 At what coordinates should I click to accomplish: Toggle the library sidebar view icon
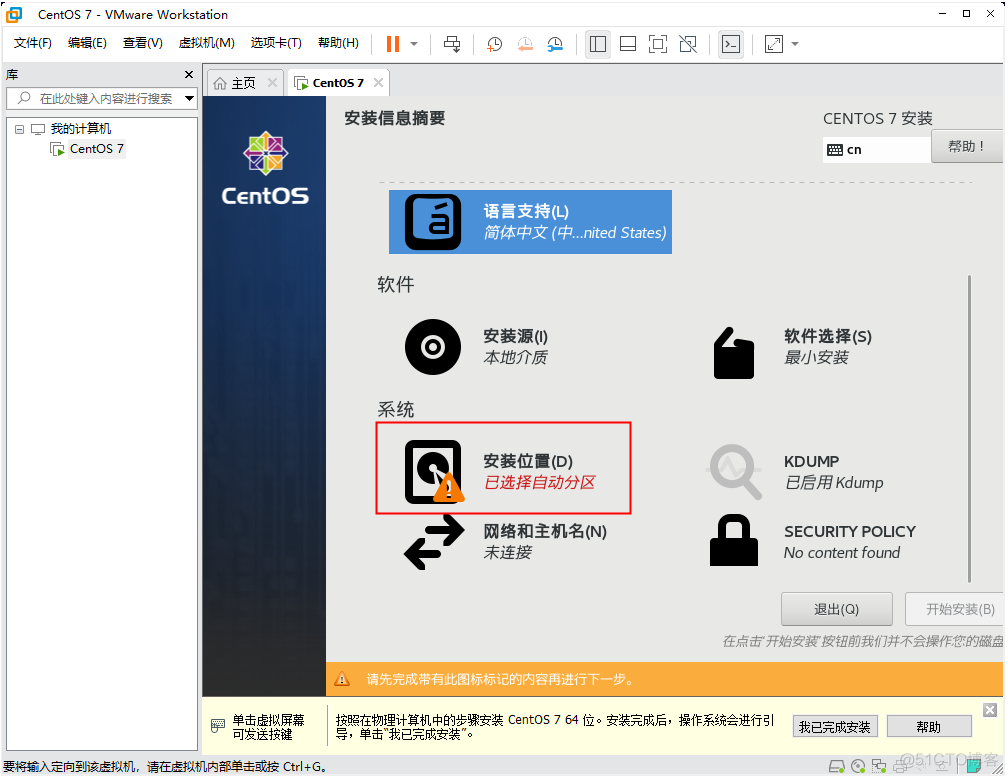598,44
